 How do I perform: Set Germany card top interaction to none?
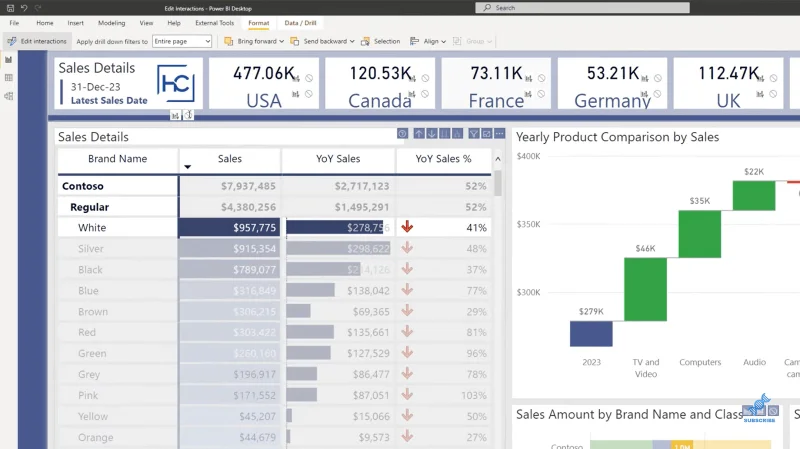[658, 78]
